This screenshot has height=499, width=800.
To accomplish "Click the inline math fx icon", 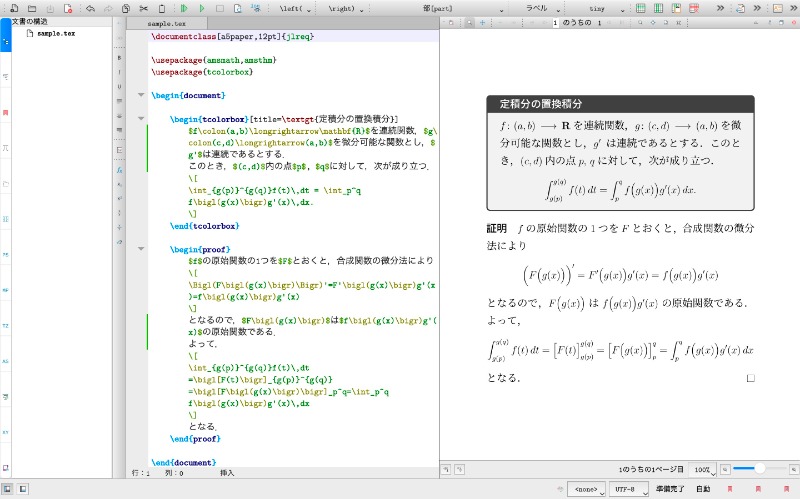I will pyautogui.click(x=119, y=171).
